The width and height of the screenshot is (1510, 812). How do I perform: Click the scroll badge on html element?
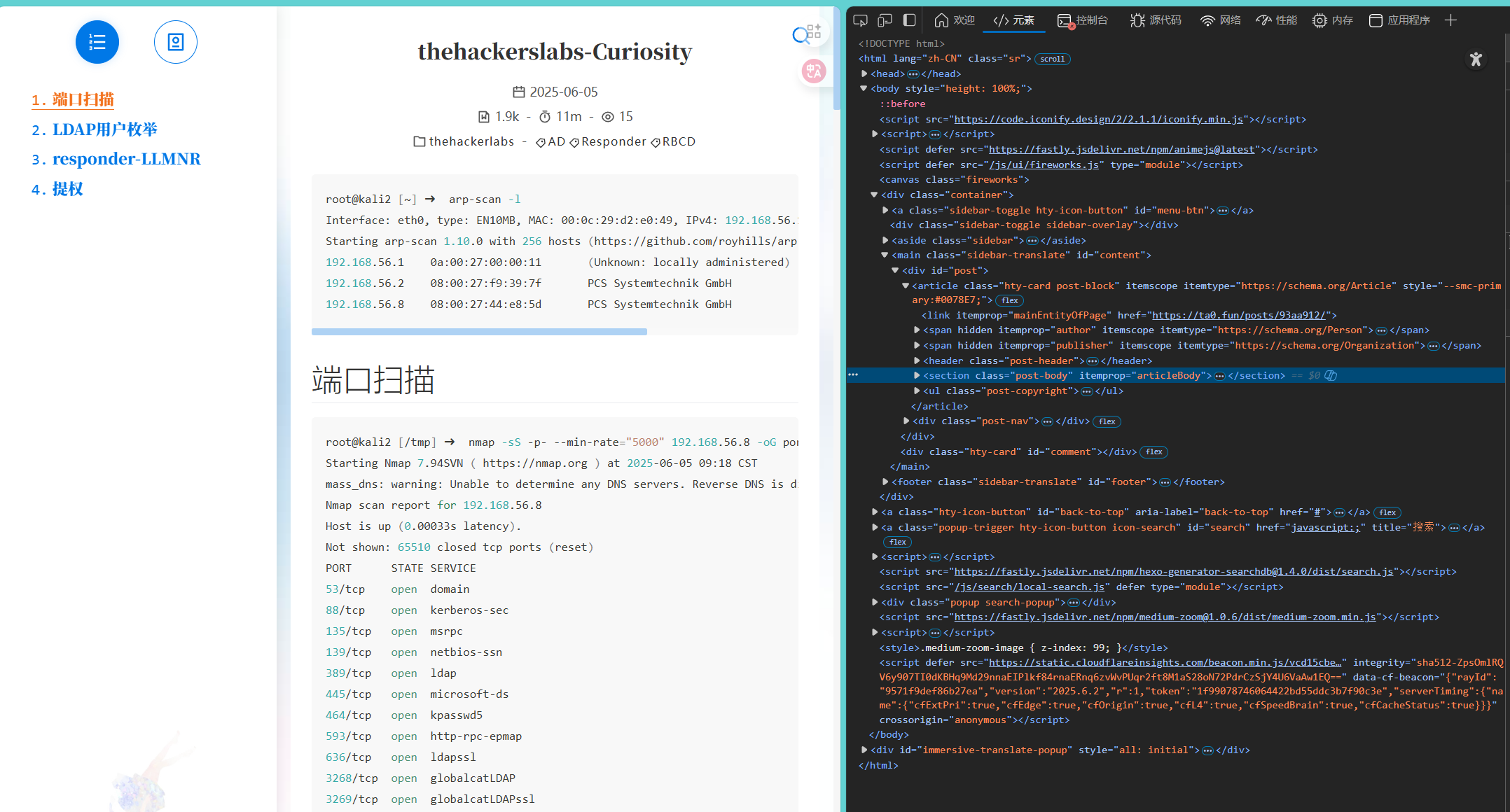pos(1052,59)
